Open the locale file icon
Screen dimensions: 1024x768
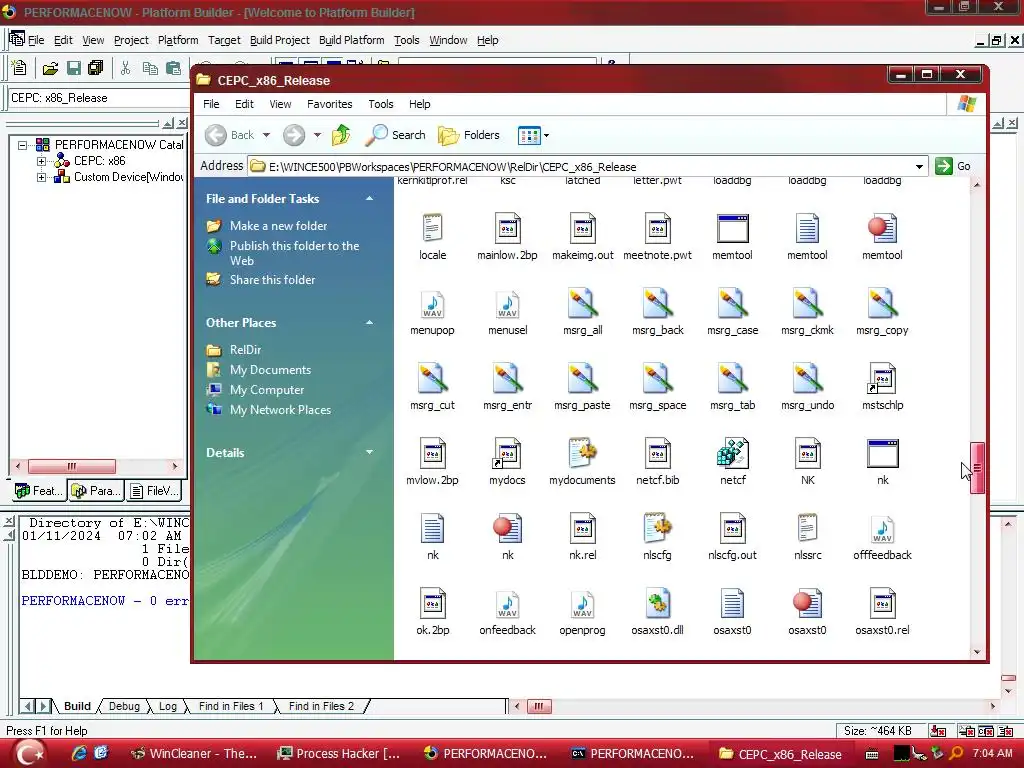point(432,228)
